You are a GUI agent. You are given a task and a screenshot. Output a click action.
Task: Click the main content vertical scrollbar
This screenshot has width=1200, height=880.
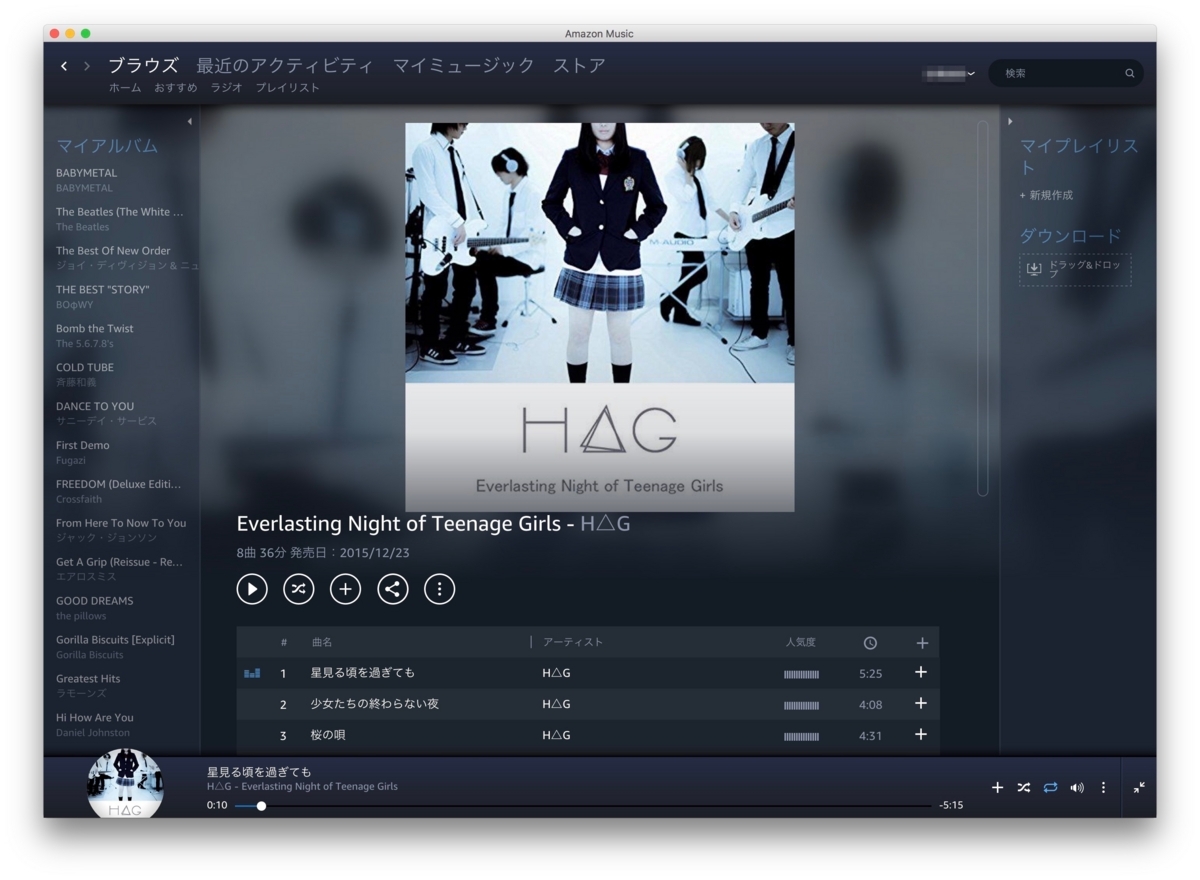pos(983,308)
